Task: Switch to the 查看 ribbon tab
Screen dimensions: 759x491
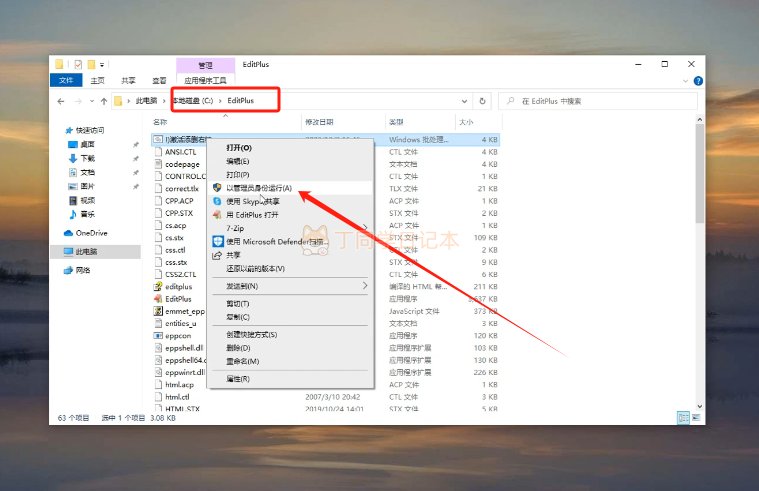Action: 159,80
